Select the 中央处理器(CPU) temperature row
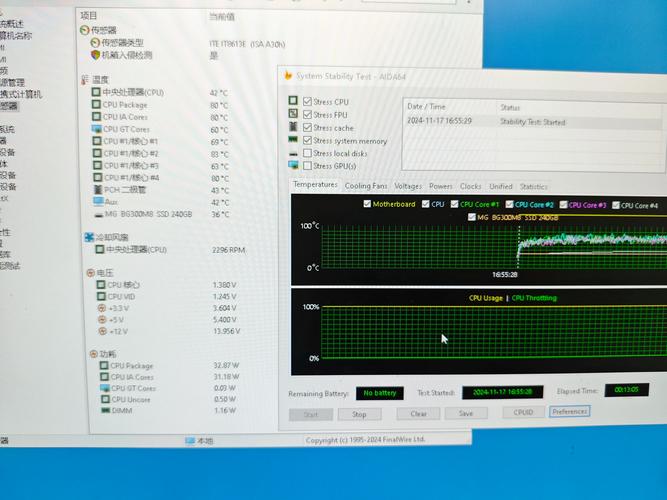The image size is (667, 500). click(133, 93)
